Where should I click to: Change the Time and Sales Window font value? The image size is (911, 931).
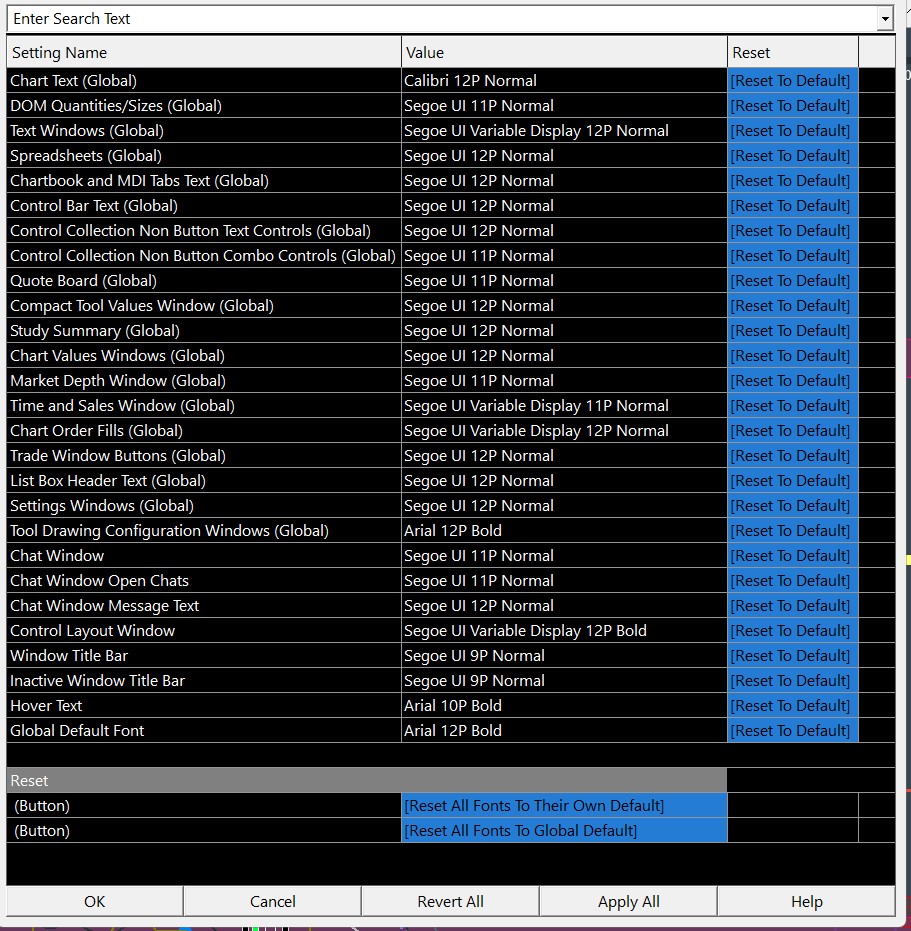[564, 406]
